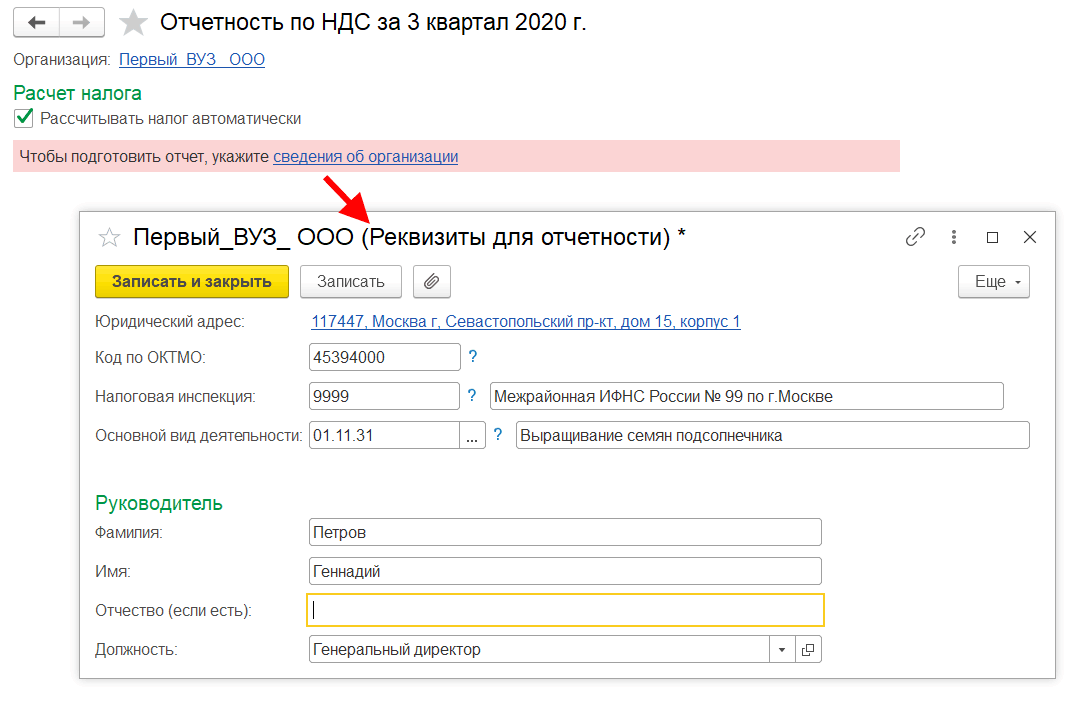Image resolution: width=1080 pixels, height=701 pixels.
Task: Open the three-dot menu in dialog header
Action: [x=954, y=237]
